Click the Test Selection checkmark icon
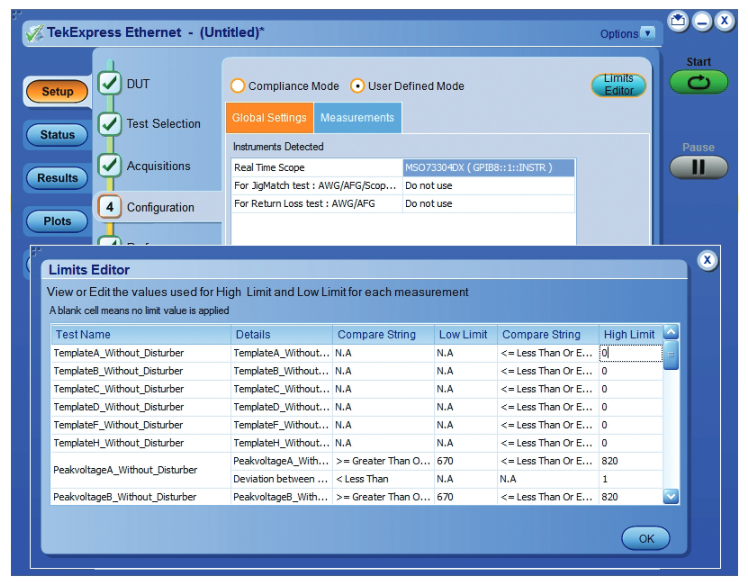 point(109,124)
